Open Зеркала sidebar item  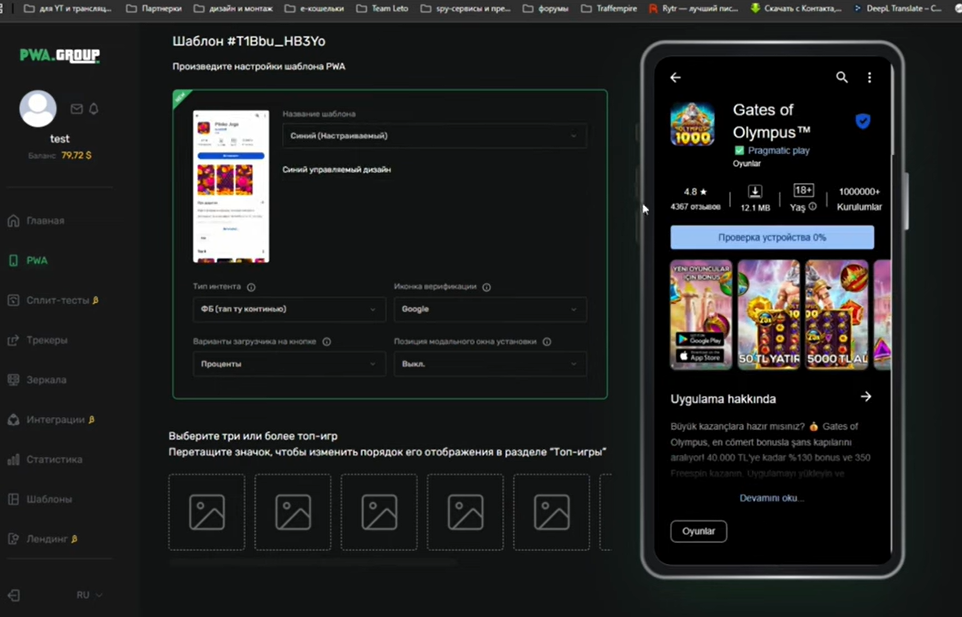tap(37, 380)
